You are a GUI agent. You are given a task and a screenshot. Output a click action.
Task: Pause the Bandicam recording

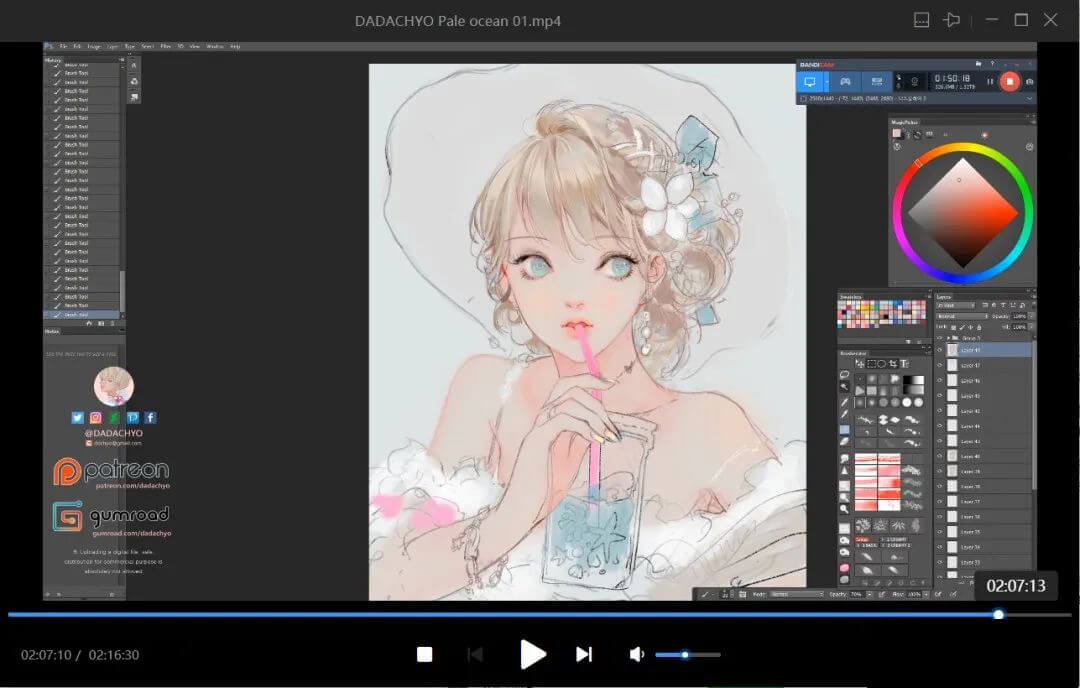[990, 82]
